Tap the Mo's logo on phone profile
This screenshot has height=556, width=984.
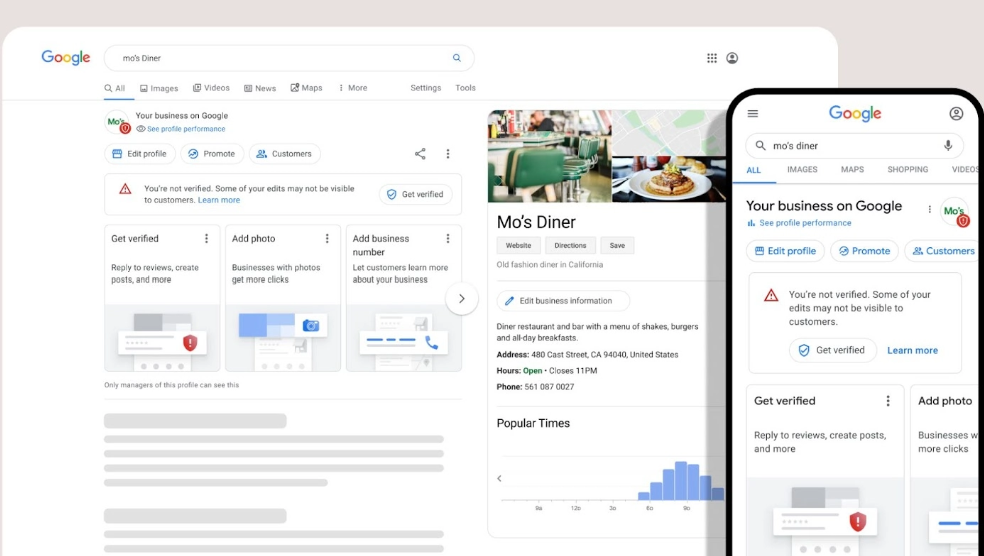click(955, 211)
